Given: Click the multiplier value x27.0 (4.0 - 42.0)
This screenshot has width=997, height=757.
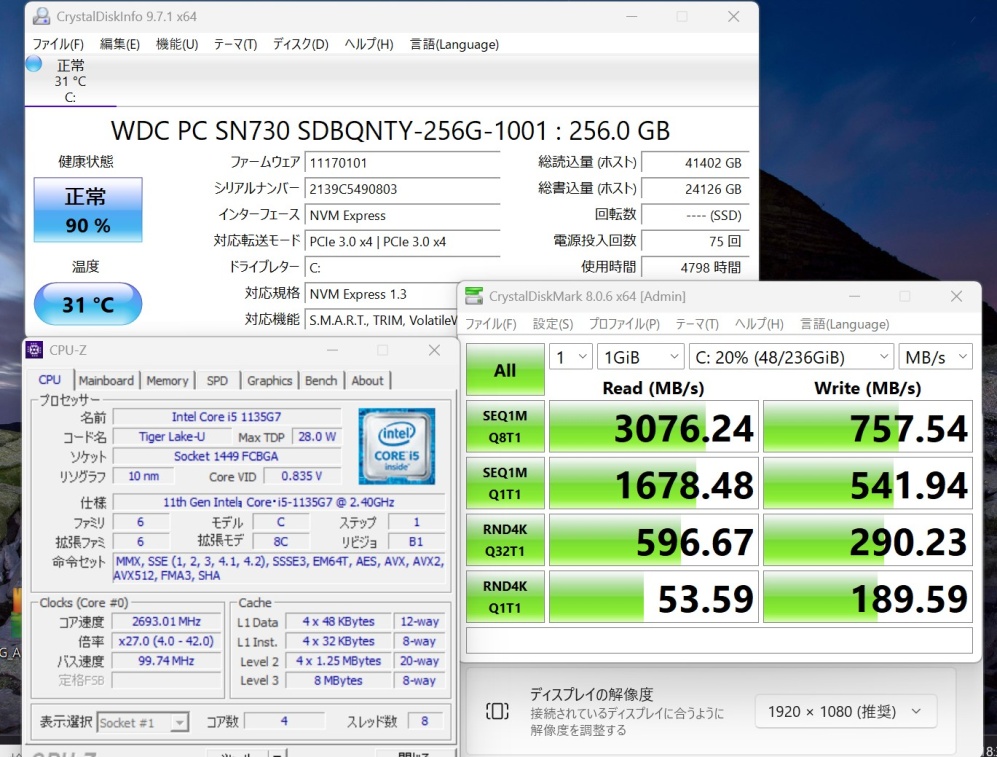Looking at the screenshot, I should point(167,641).
